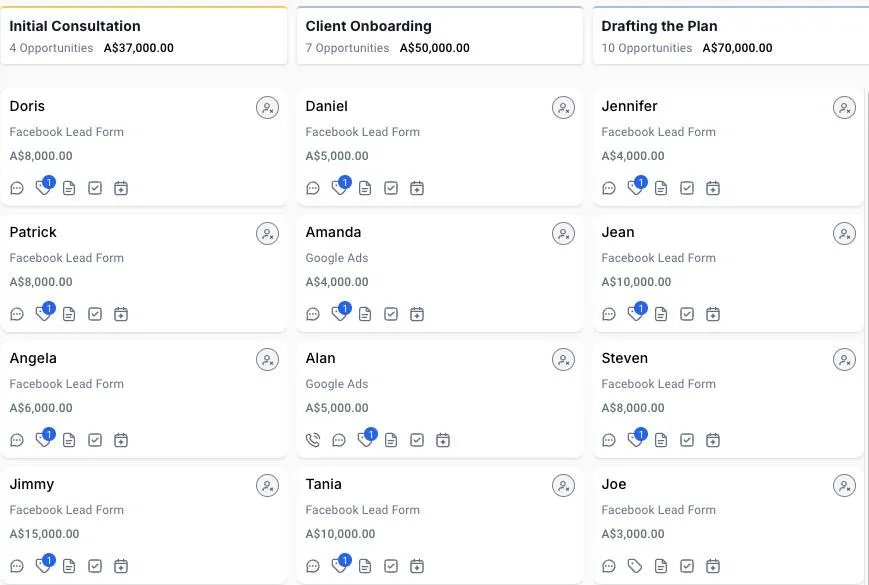Select the Client Onboarding stage header

pos(369,26)
